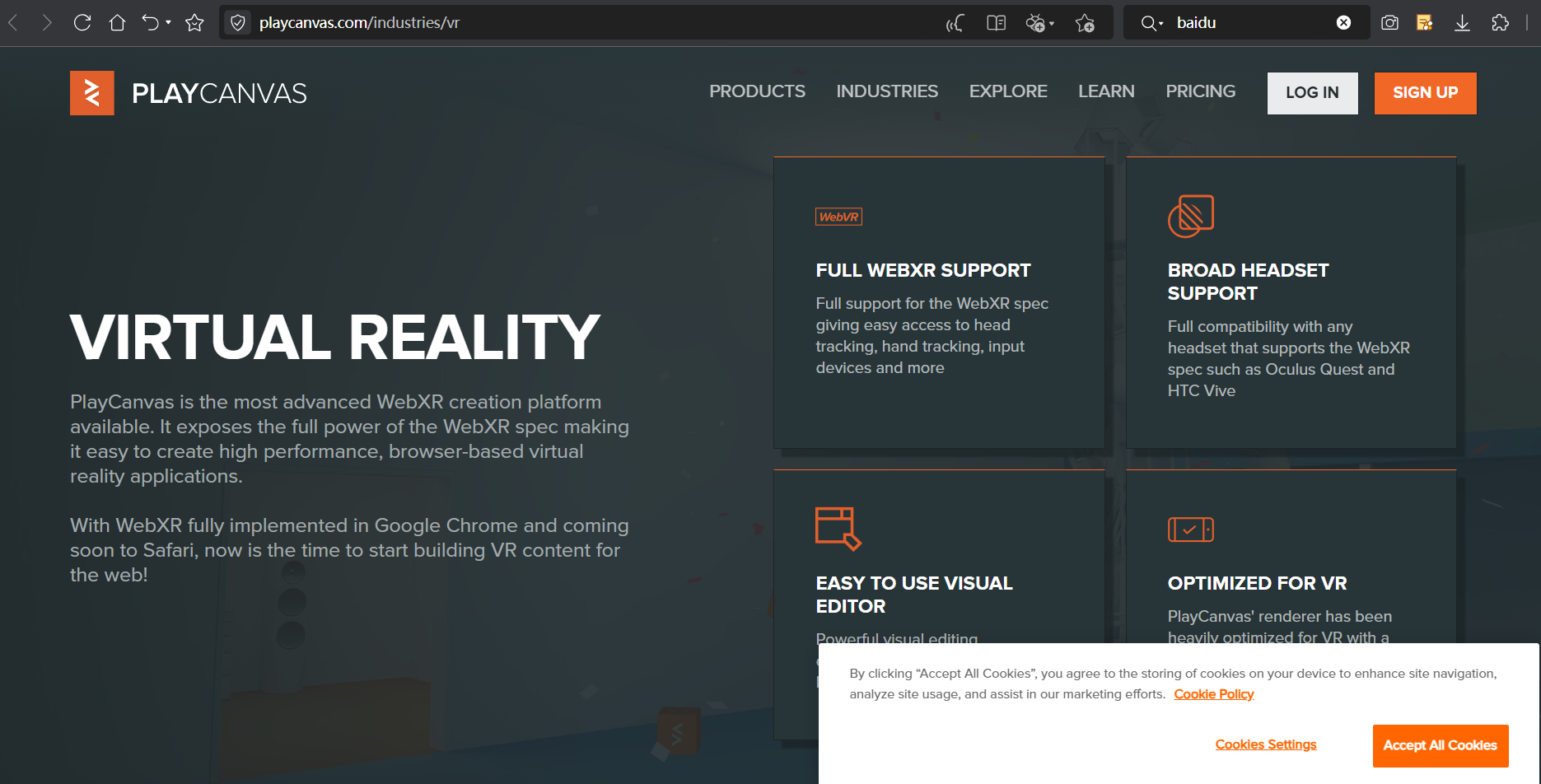Open Cookies Settings

[x=1266, y=744]
